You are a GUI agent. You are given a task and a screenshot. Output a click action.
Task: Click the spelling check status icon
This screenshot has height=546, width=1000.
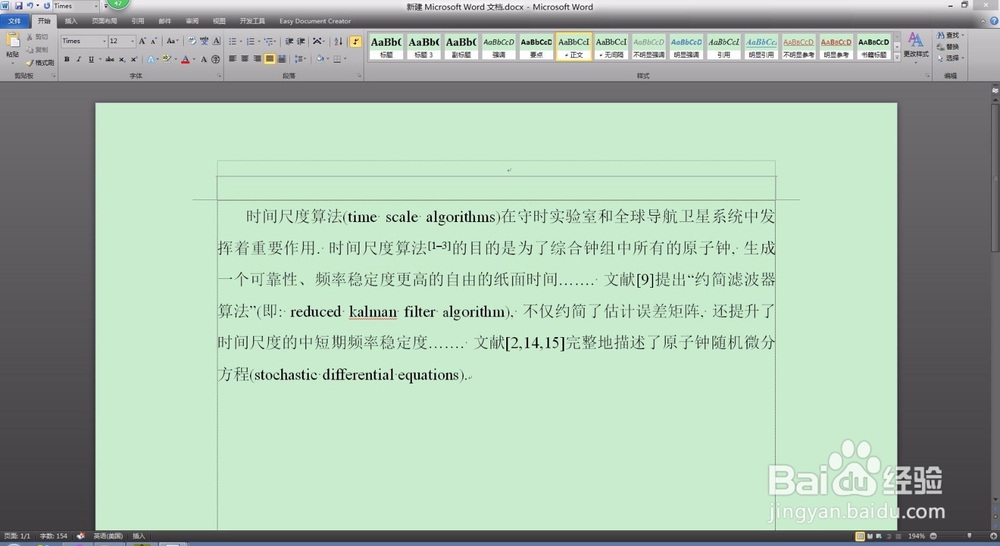click(80, 536)
